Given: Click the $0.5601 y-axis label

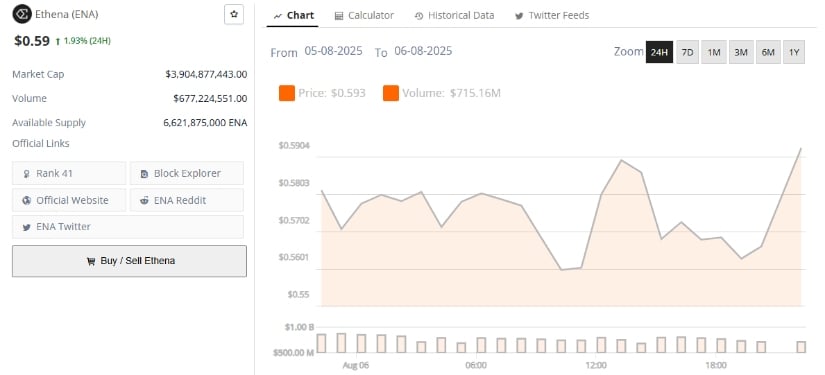Looking at the screenshot, I should [x=294, y=258].
